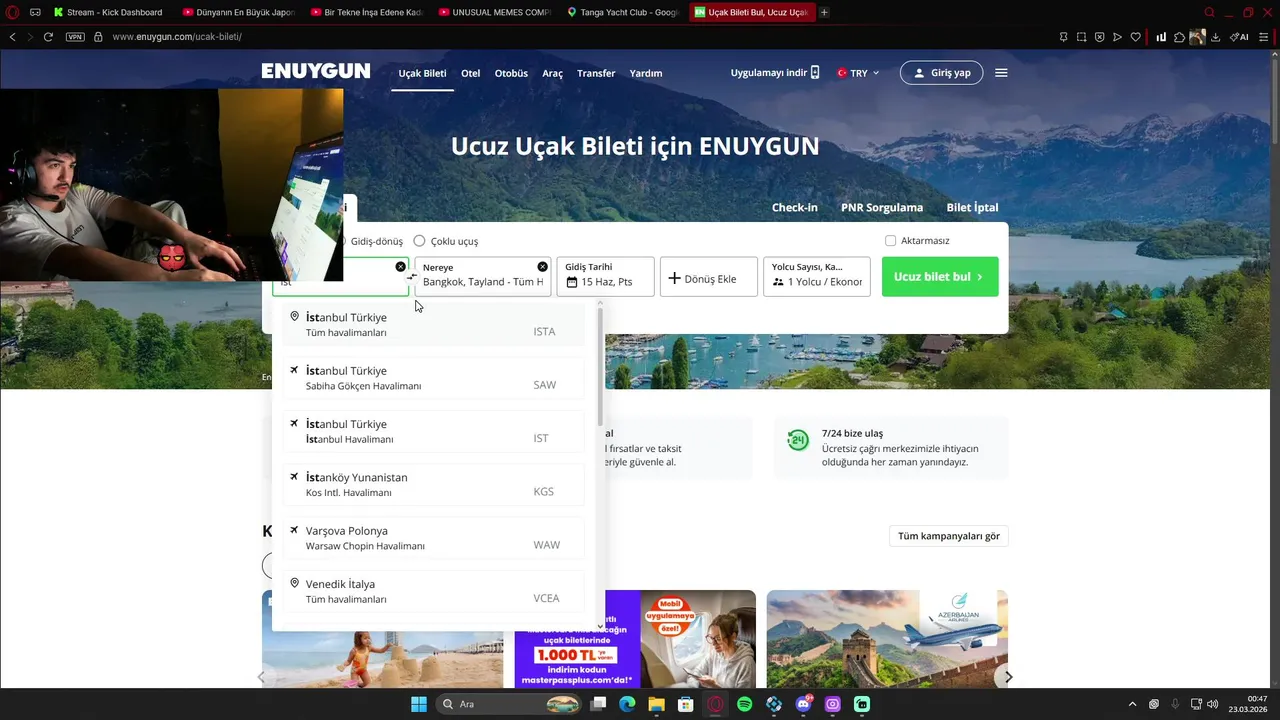
Task: Open the Bilet İptal link
Action: pos(972,207)
